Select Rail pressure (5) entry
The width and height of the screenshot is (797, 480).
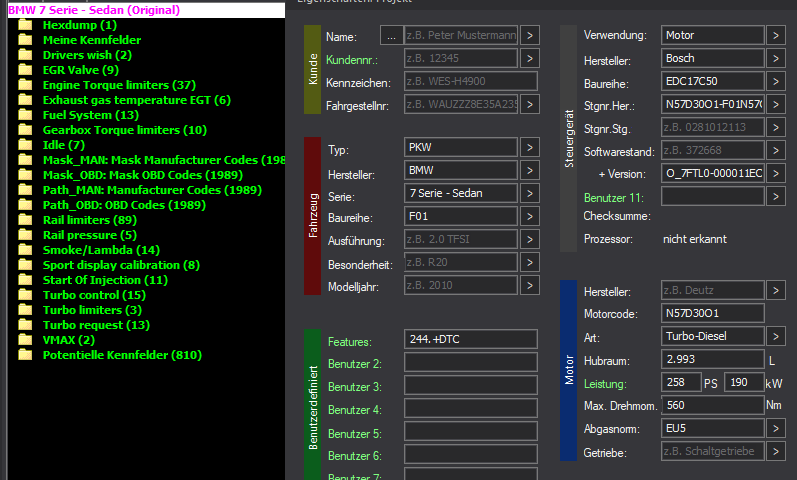[x=90, y=235]
